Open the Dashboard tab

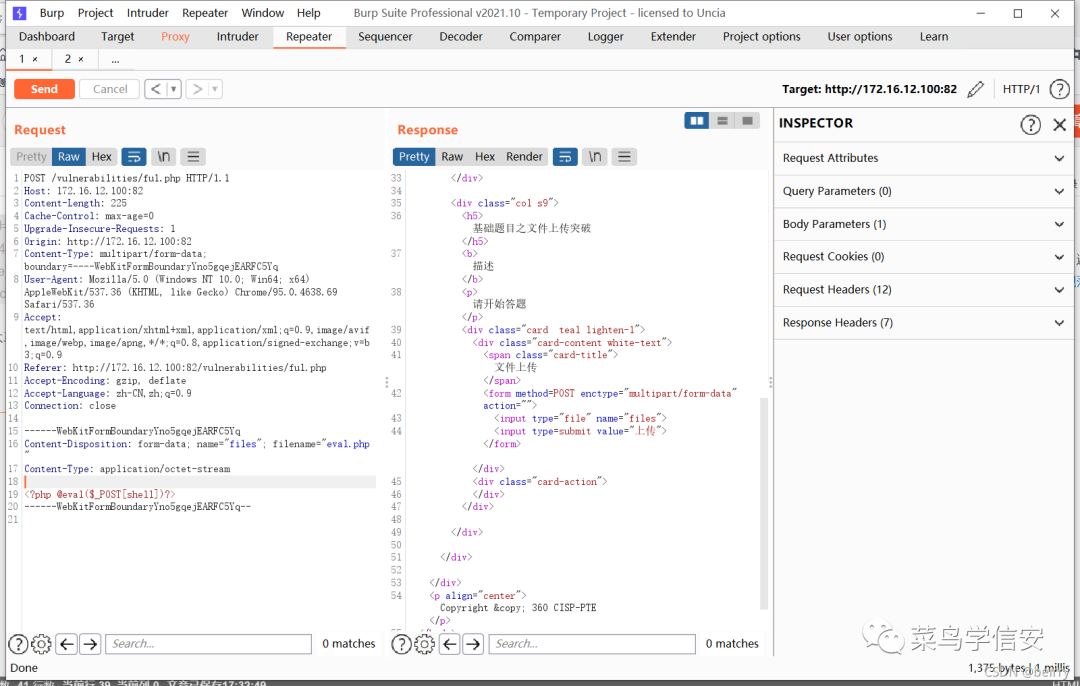pos(47,37)
